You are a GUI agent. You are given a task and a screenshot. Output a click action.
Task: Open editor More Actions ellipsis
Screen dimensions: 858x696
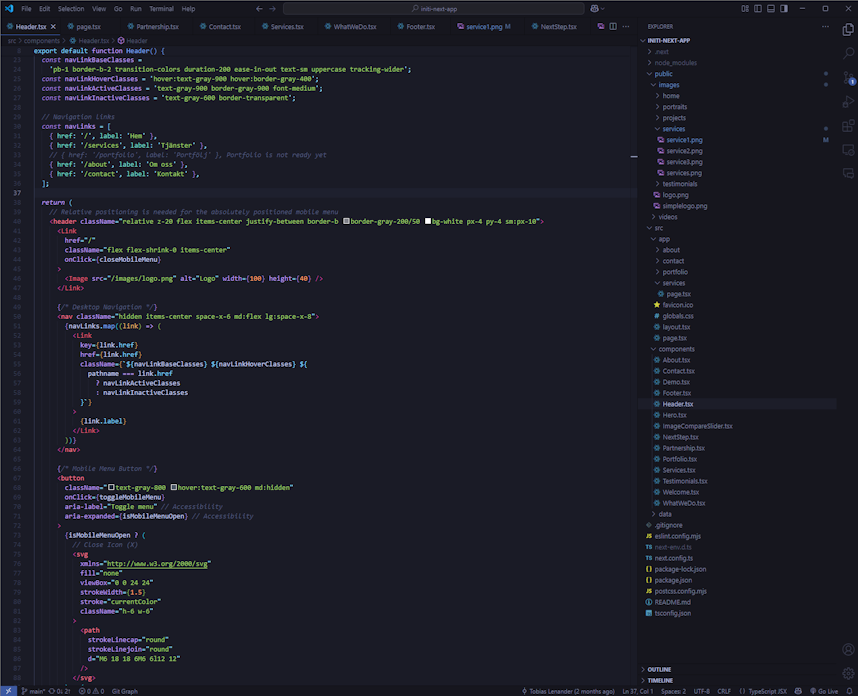coord(626,26)
